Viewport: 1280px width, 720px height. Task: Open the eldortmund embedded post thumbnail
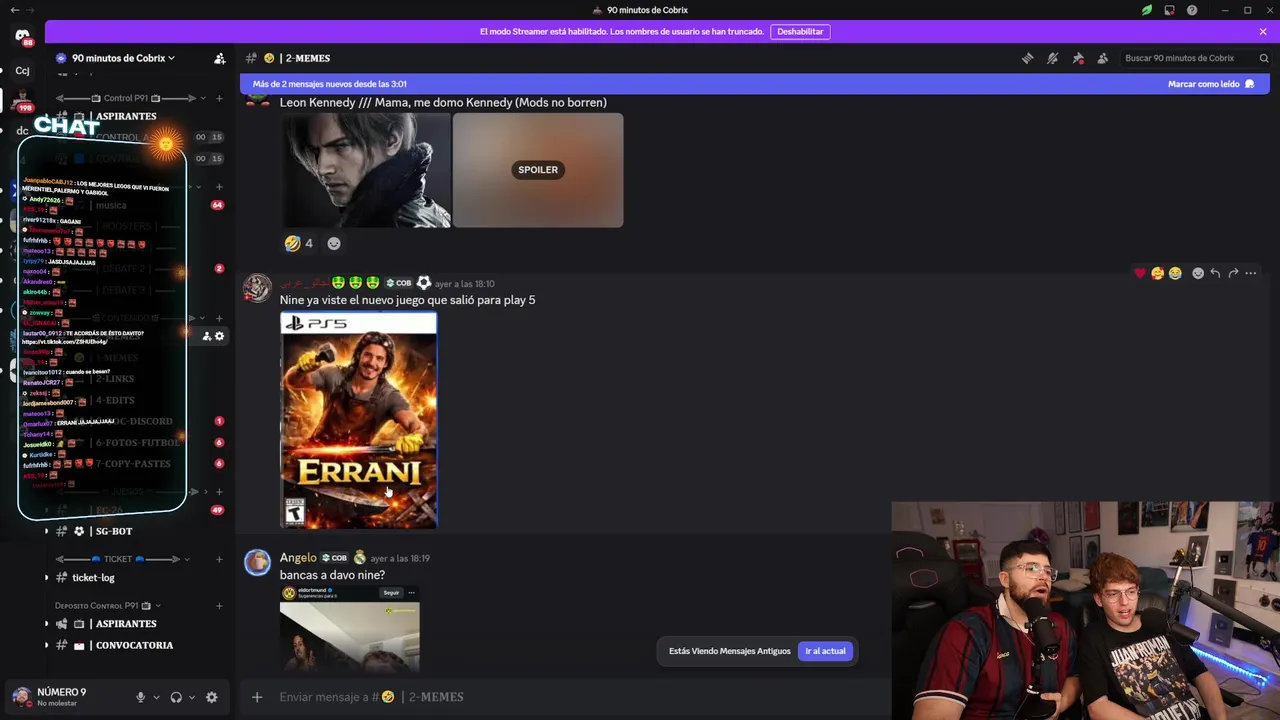(x=350, y=627)
